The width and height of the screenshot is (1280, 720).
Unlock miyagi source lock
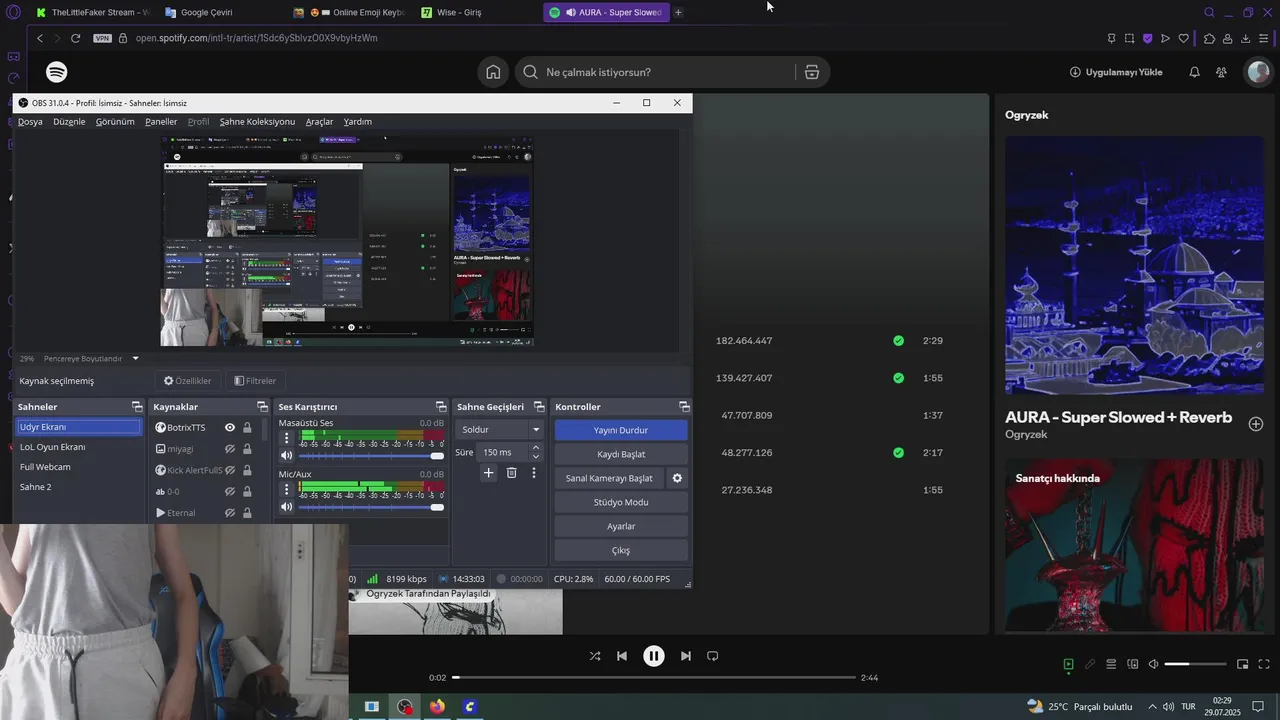point(247,449)
